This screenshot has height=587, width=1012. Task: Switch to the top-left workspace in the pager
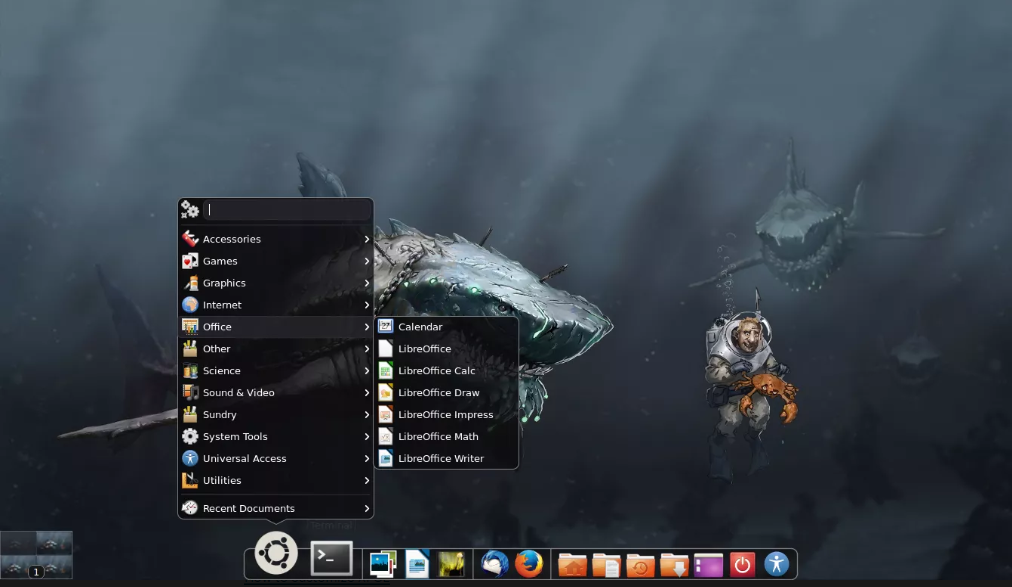[x=18, y=543]
